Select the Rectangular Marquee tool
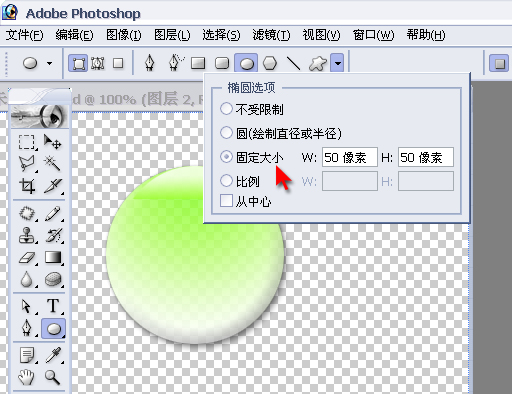Viewport: 512px width, 394px height. 26,142
